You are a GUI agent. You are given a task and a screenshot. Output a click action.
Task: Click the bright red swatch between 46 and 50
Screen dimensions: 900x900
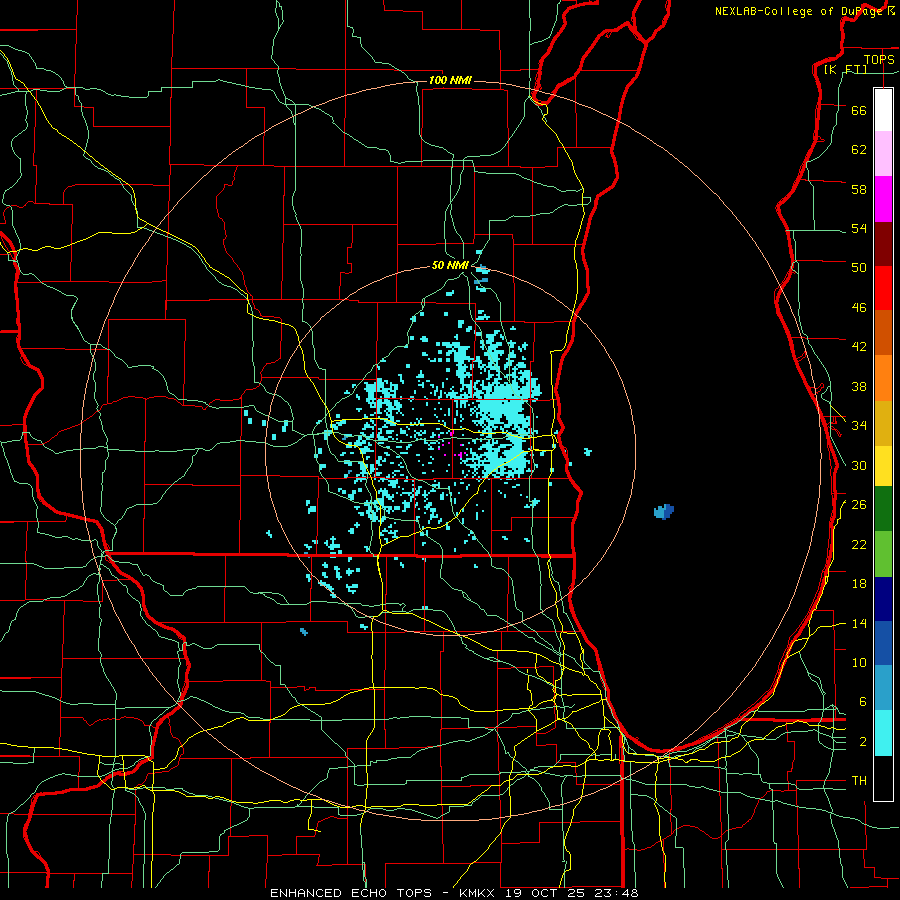click(x=883, y=288)
